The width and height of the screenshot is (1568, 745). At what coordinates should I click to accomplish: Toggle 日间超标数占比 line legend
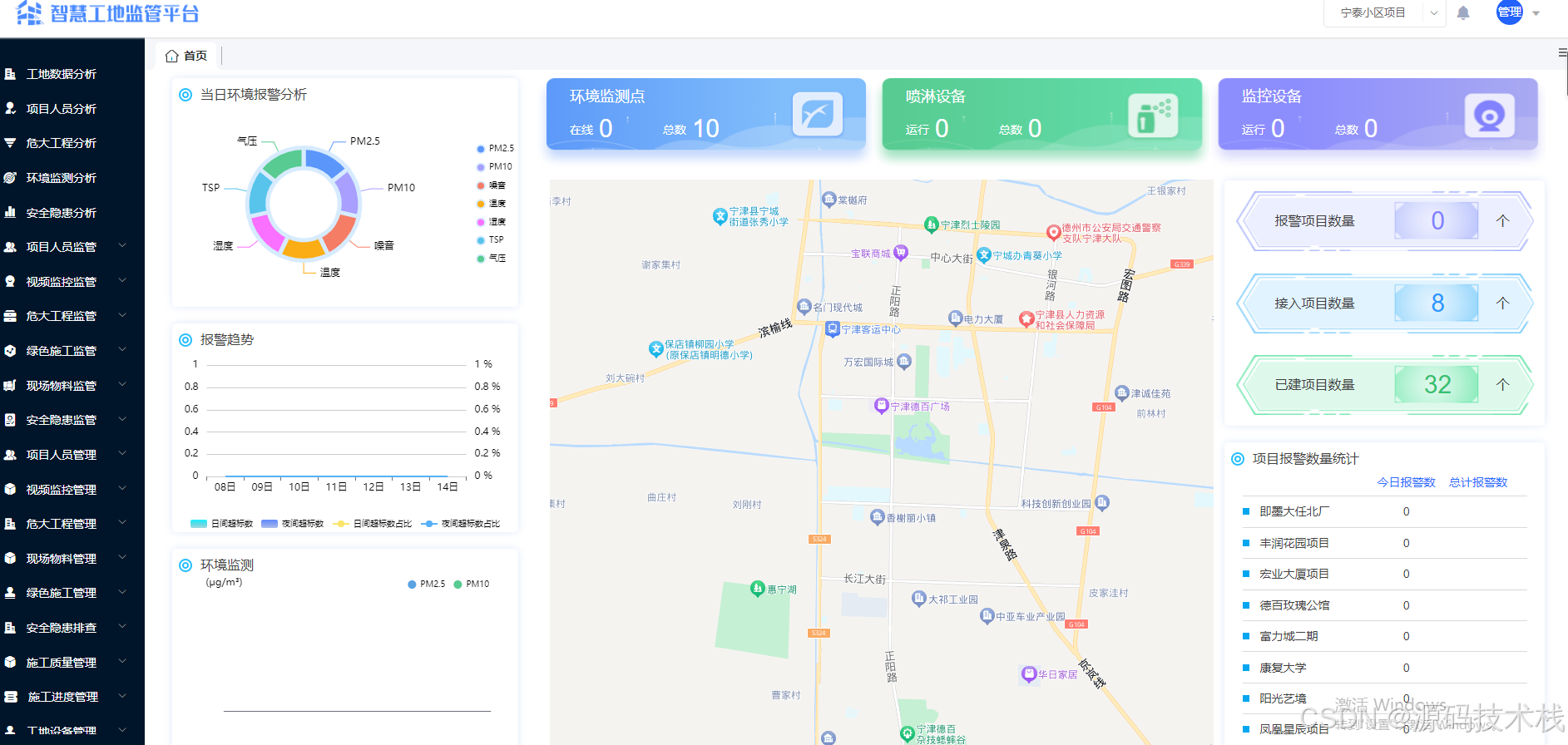click(372, 524)
